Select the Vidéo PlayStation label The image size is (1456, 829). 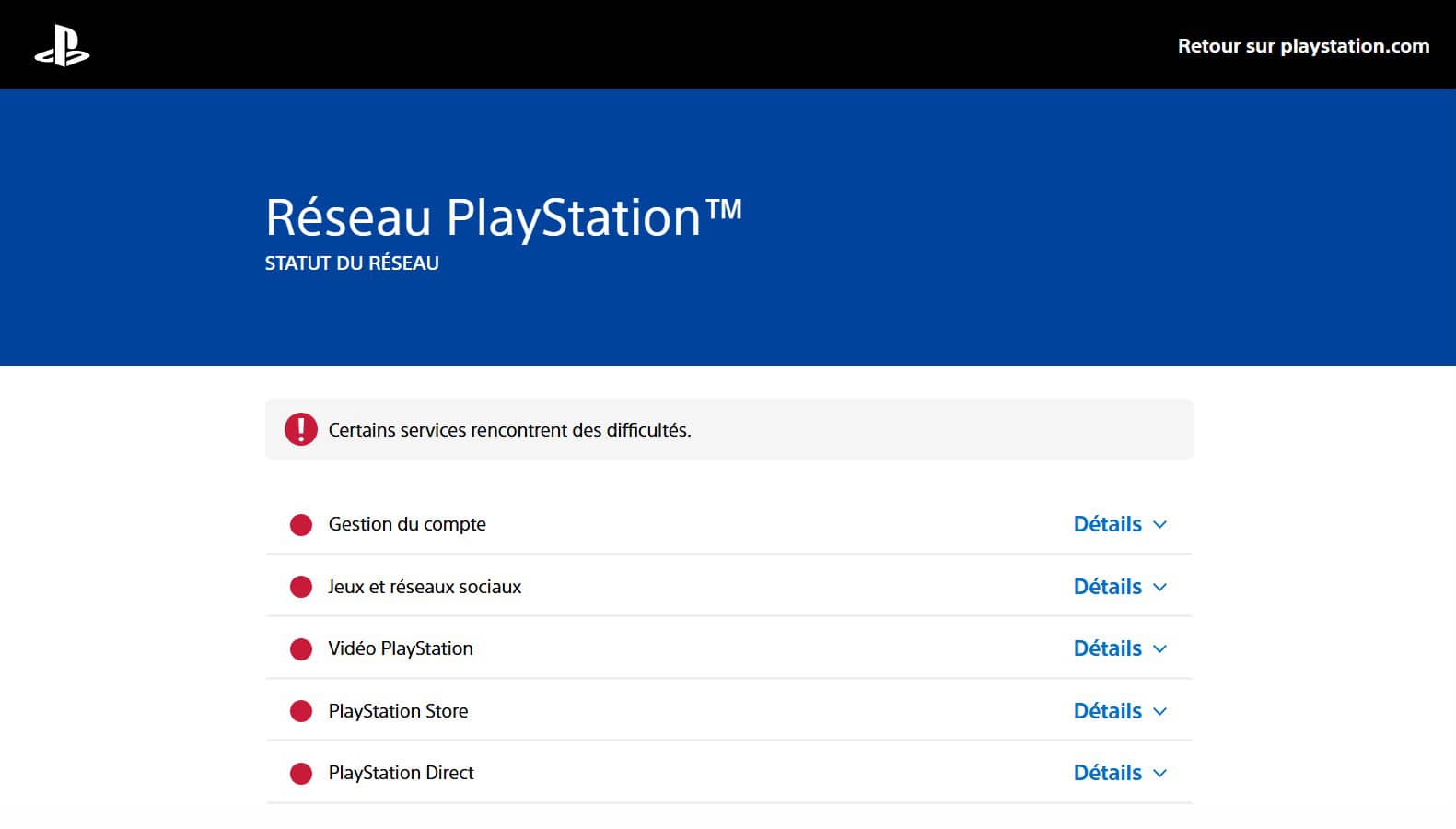click(401, 648)
